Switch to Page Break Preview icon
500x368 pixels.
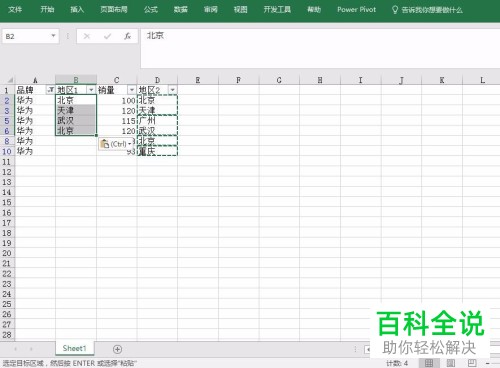tap(472, 363)
